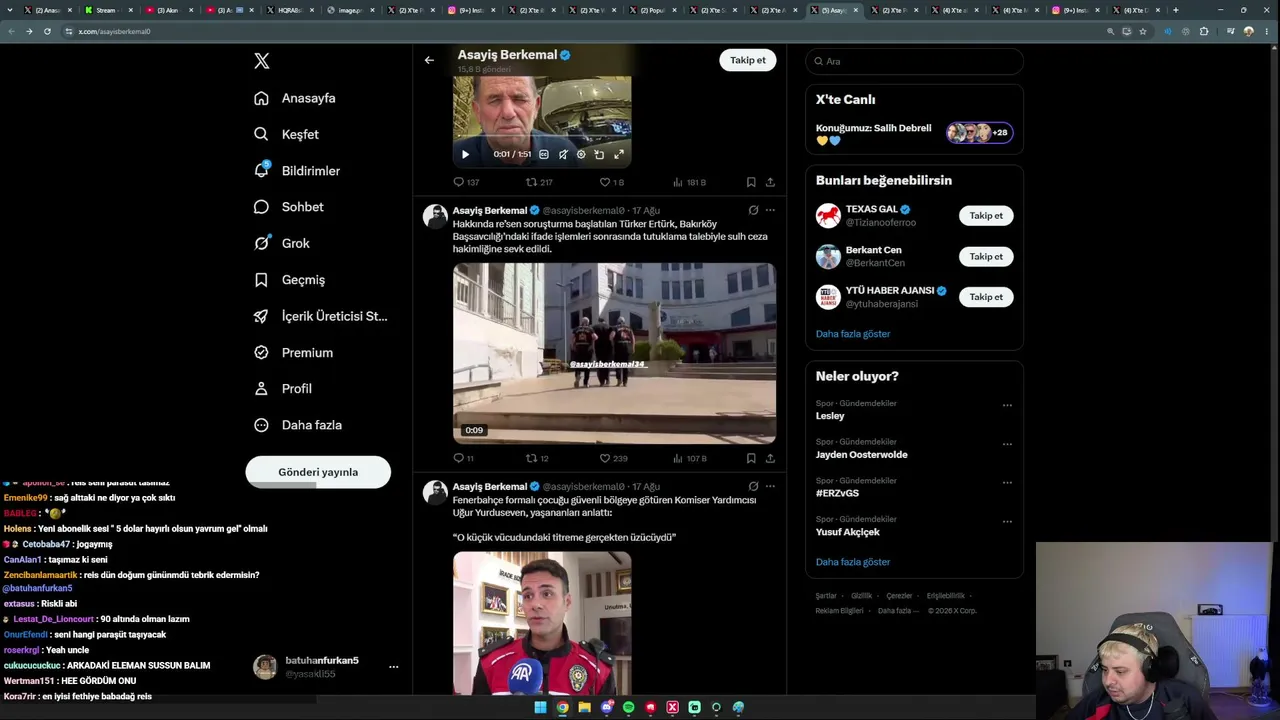Follow YTÜ HABER AJANSI with Takip et

[986, 297]
